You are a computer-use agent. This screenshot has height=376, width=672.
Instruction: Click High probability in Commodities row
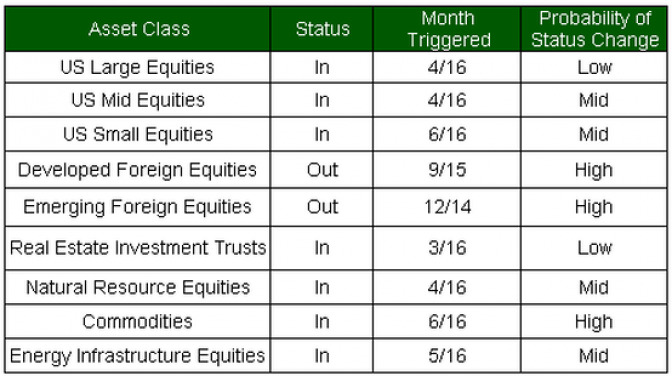pyautogui.click(x=594, y=322)
